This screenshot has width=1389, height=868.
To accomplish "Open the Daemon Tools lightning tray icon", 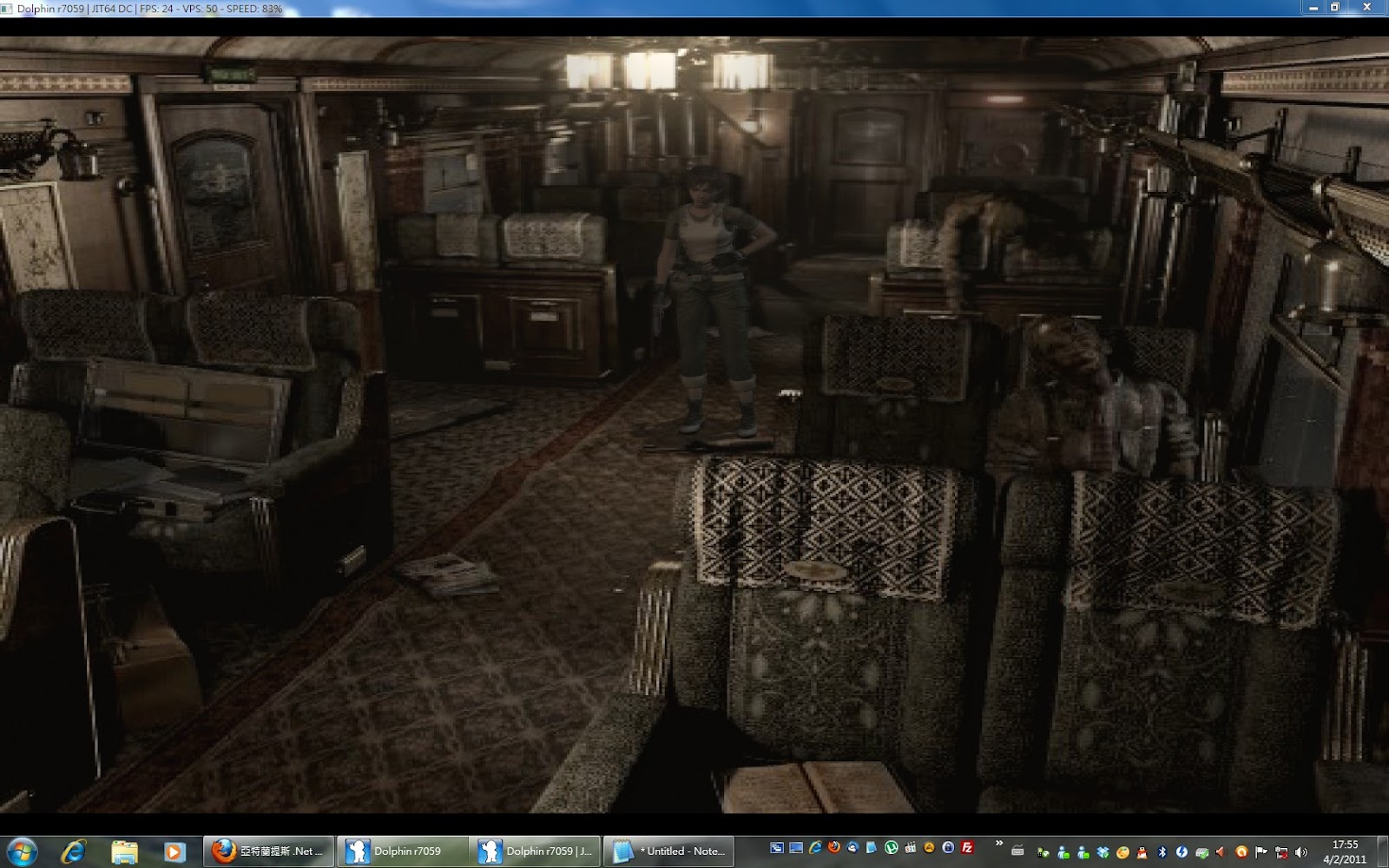I will point(1182,852).
